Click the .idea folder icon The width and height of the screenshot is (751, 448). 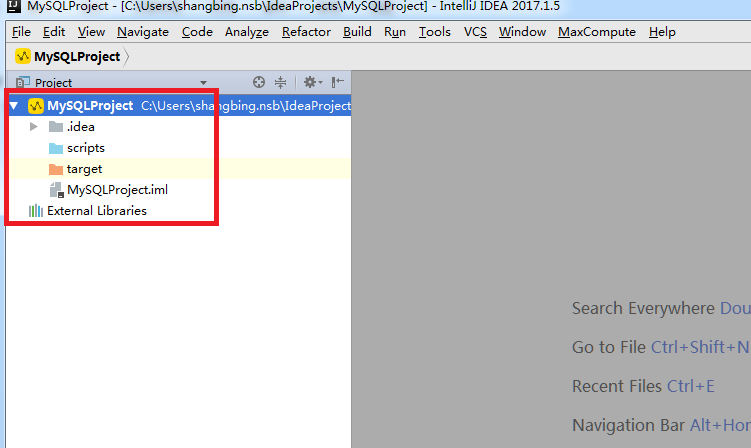click(x=56, y=127)
